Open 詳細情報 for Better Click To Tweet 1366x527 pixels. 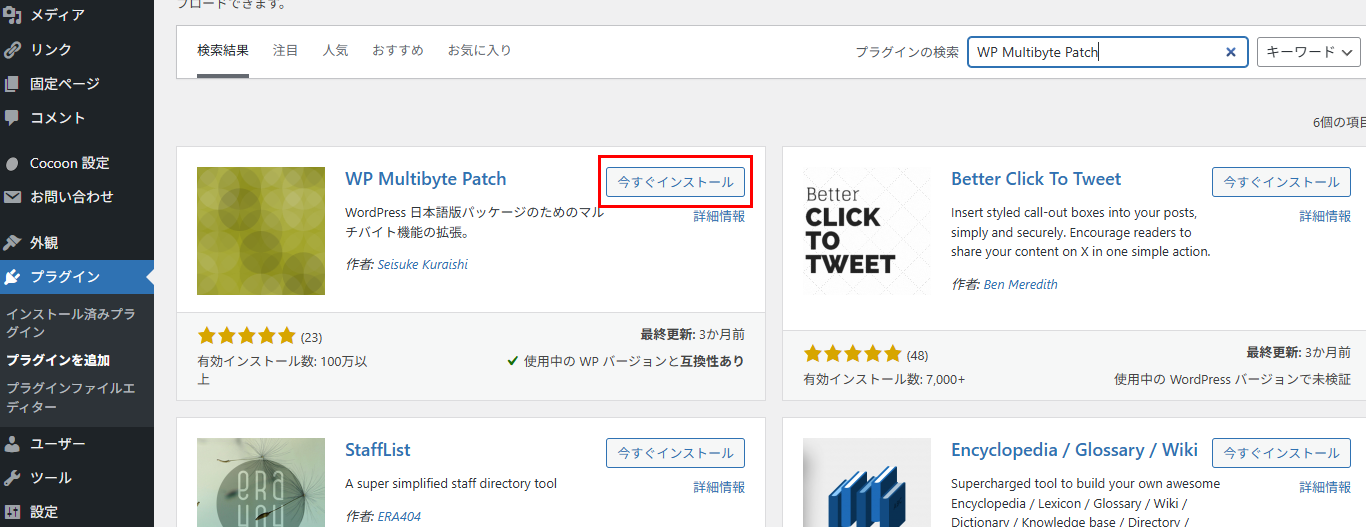click(1325, 216)
